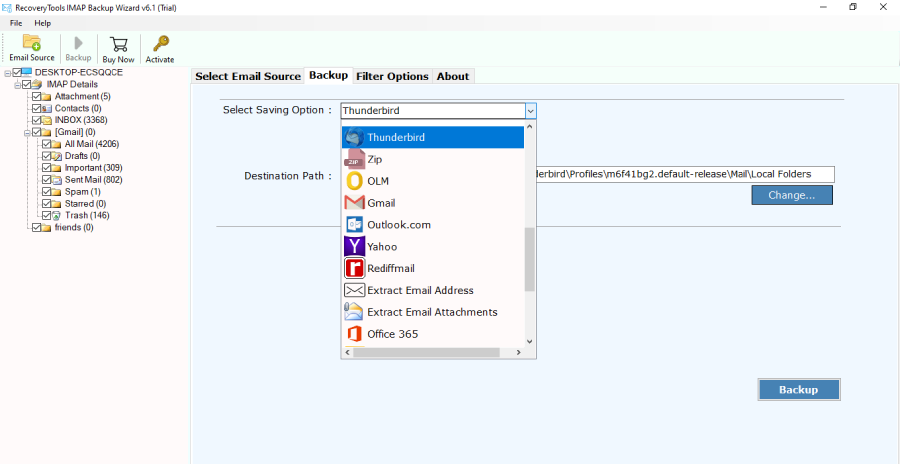
Task: Pick the Rediffmail icon entry
Action: tap(353, 268)
